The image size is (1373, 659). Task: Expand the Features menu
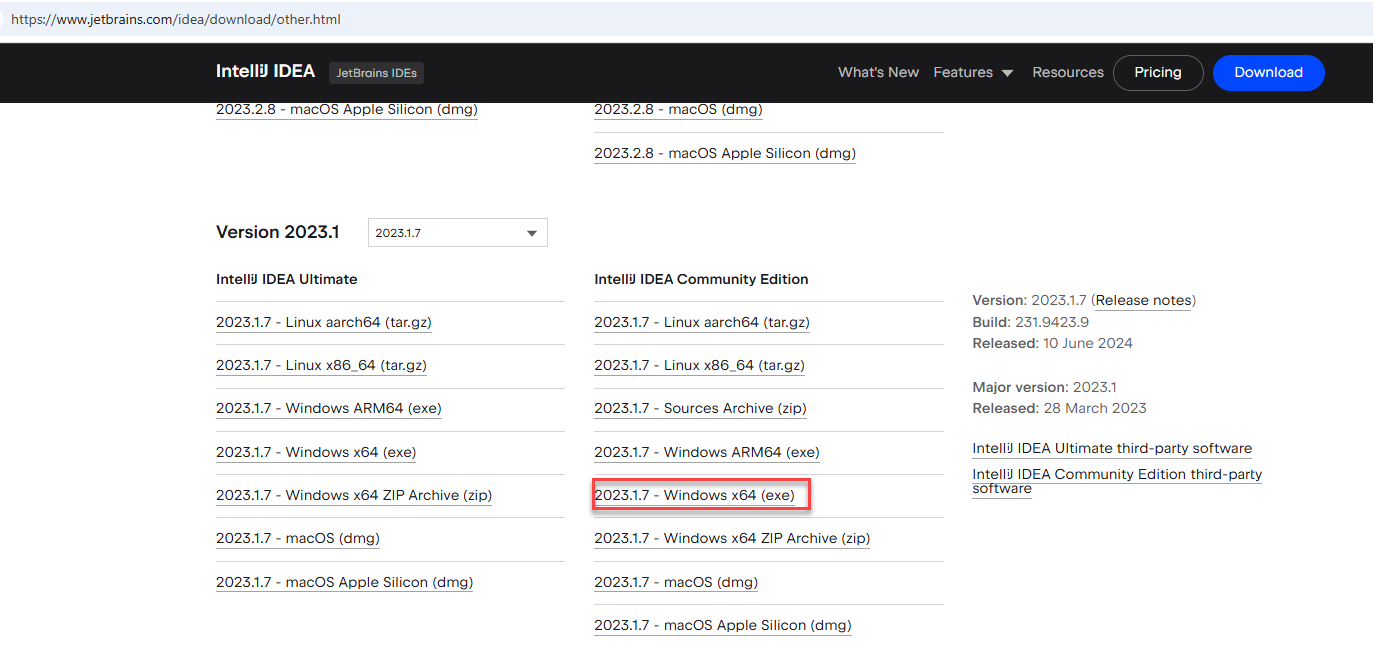973,72
